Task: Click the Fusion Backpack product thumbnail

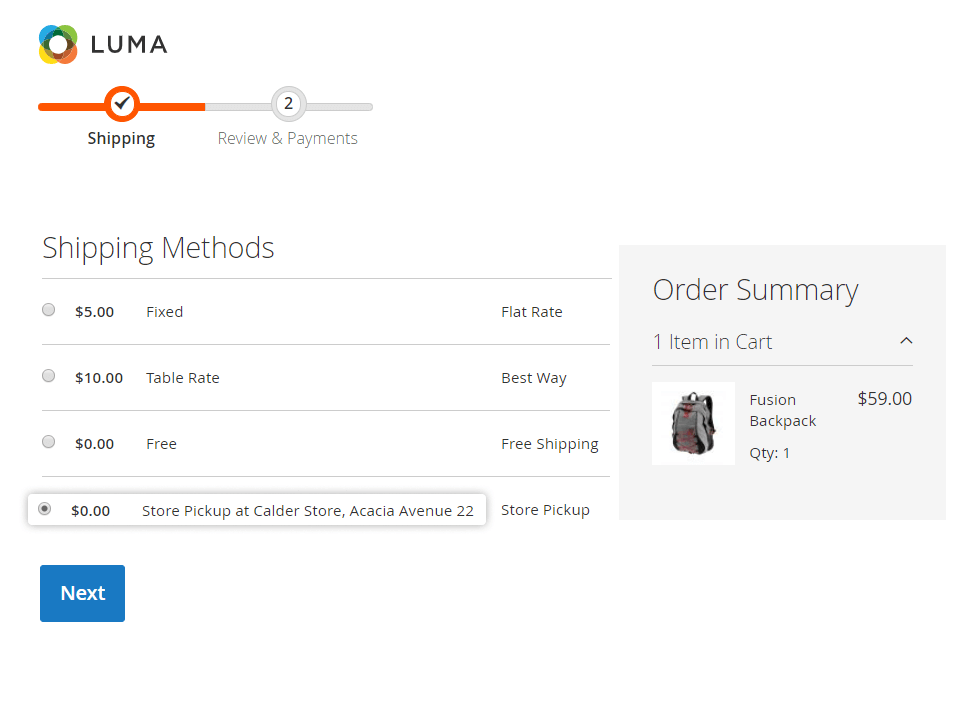Action: 693,423
